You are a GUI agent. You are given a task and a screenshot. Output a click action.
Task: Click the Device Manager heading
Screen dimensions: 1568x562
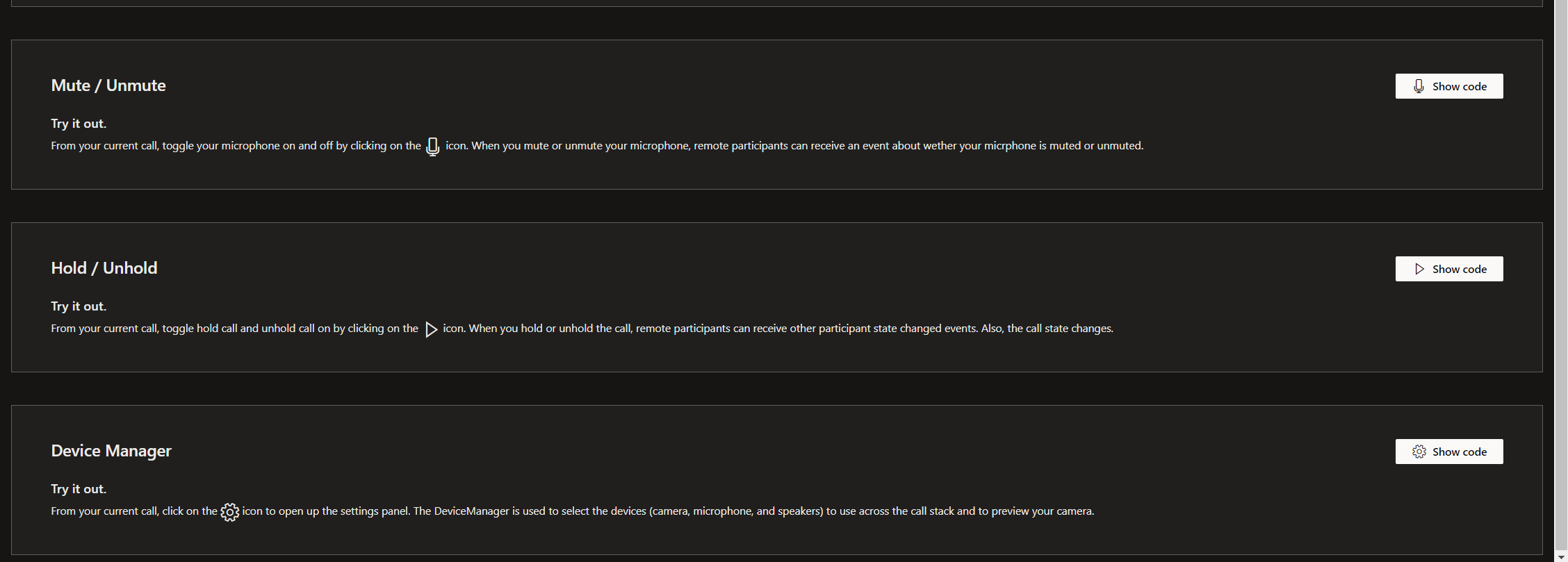pos(111,451)
